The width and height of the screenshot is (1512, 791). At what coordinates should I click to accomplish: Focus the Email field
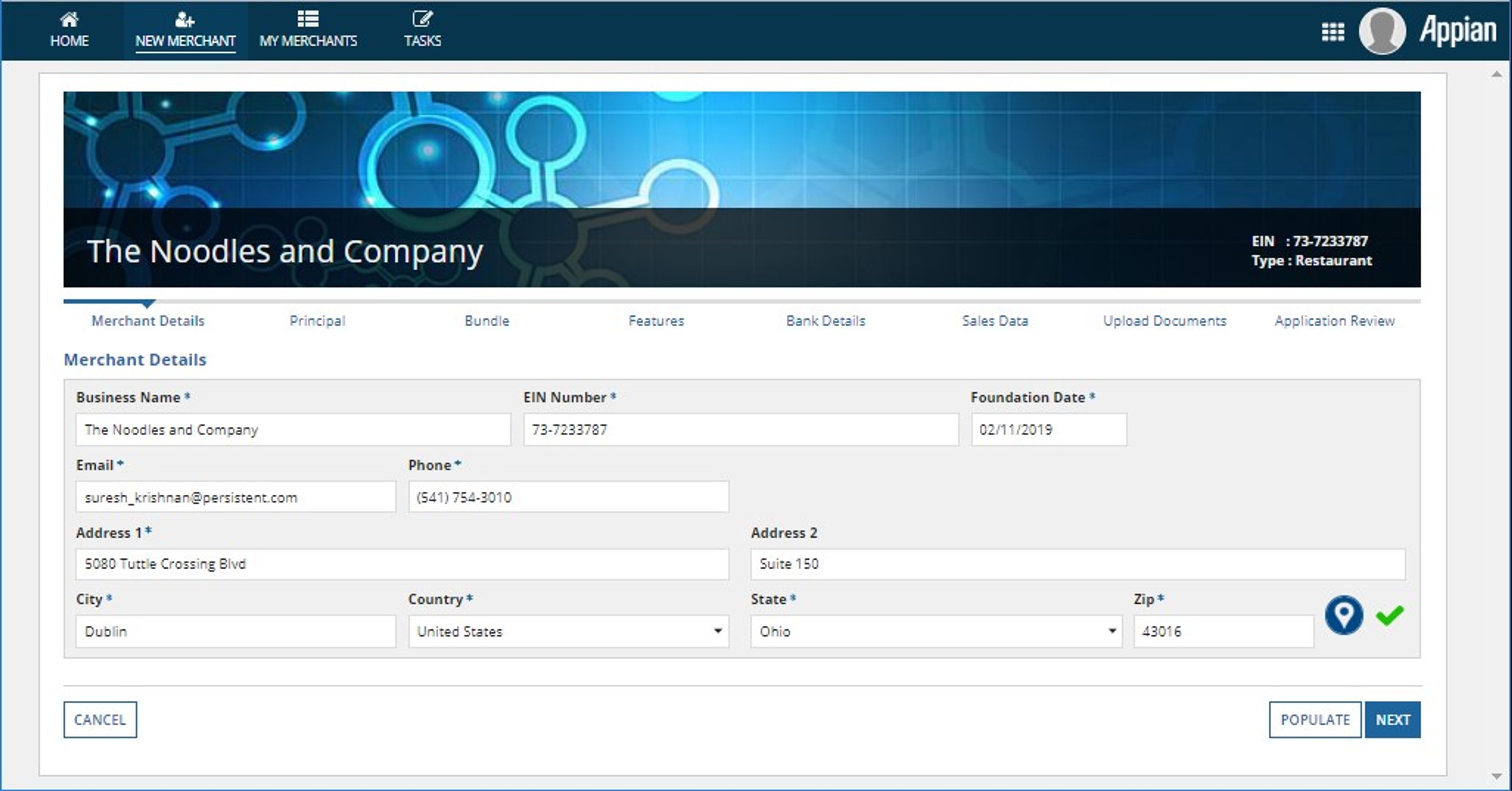point(235,497)
